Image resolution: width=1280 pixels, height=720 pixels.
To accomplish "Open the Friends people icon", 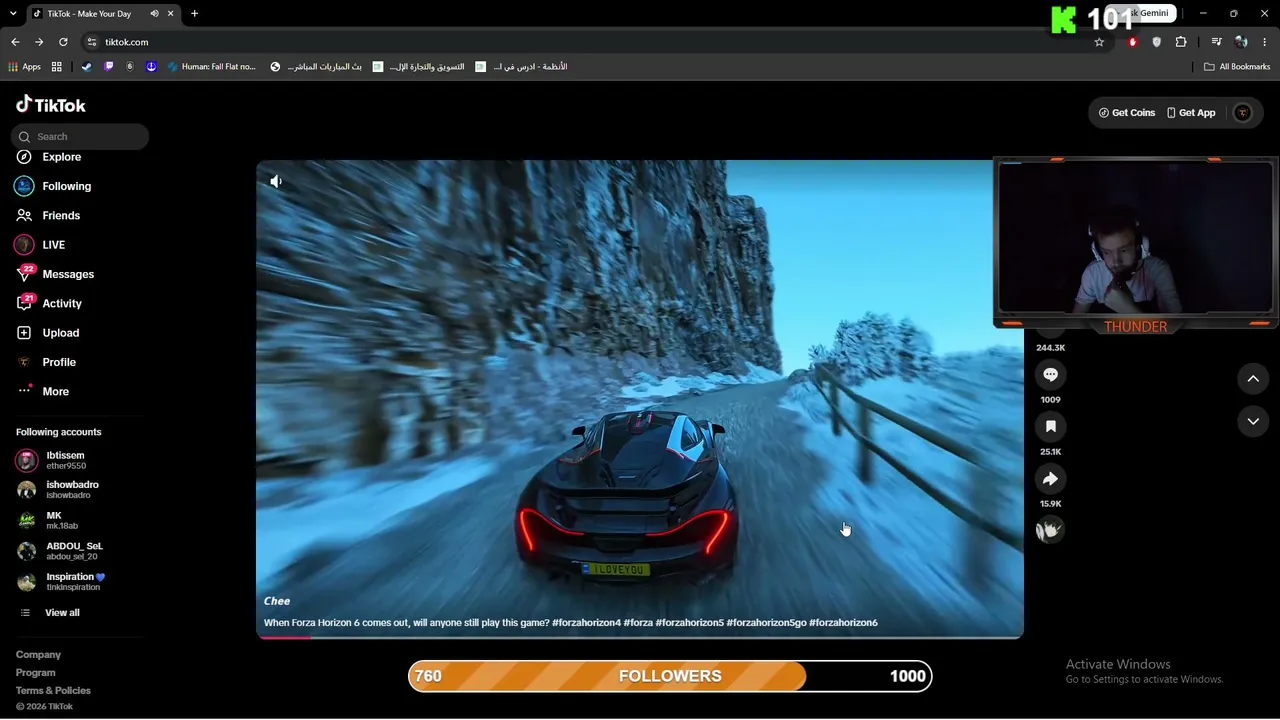I will (24, 215).
